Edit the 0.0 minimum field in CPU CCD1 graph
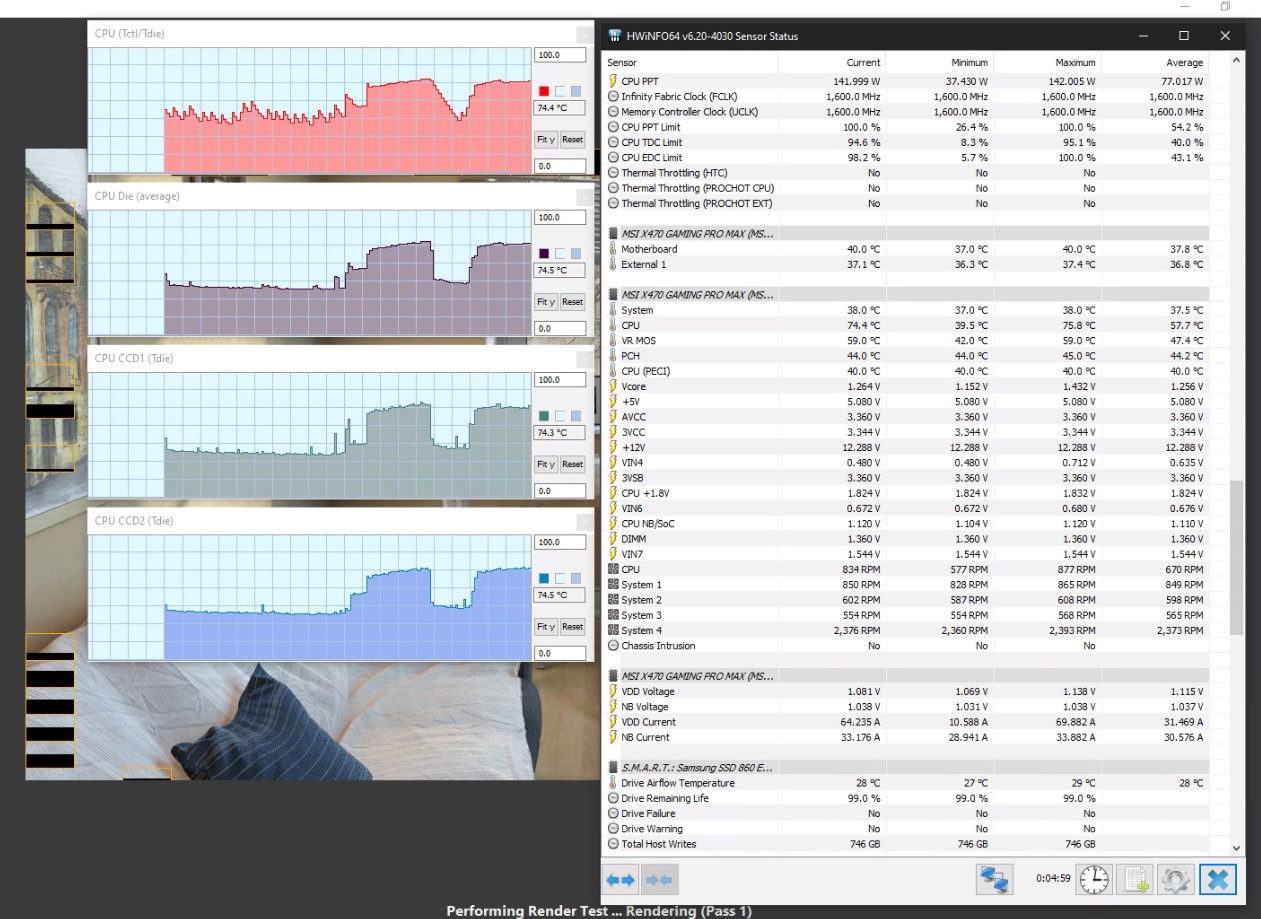This screenshot has height=919, width=1261. tap(560, 491)
